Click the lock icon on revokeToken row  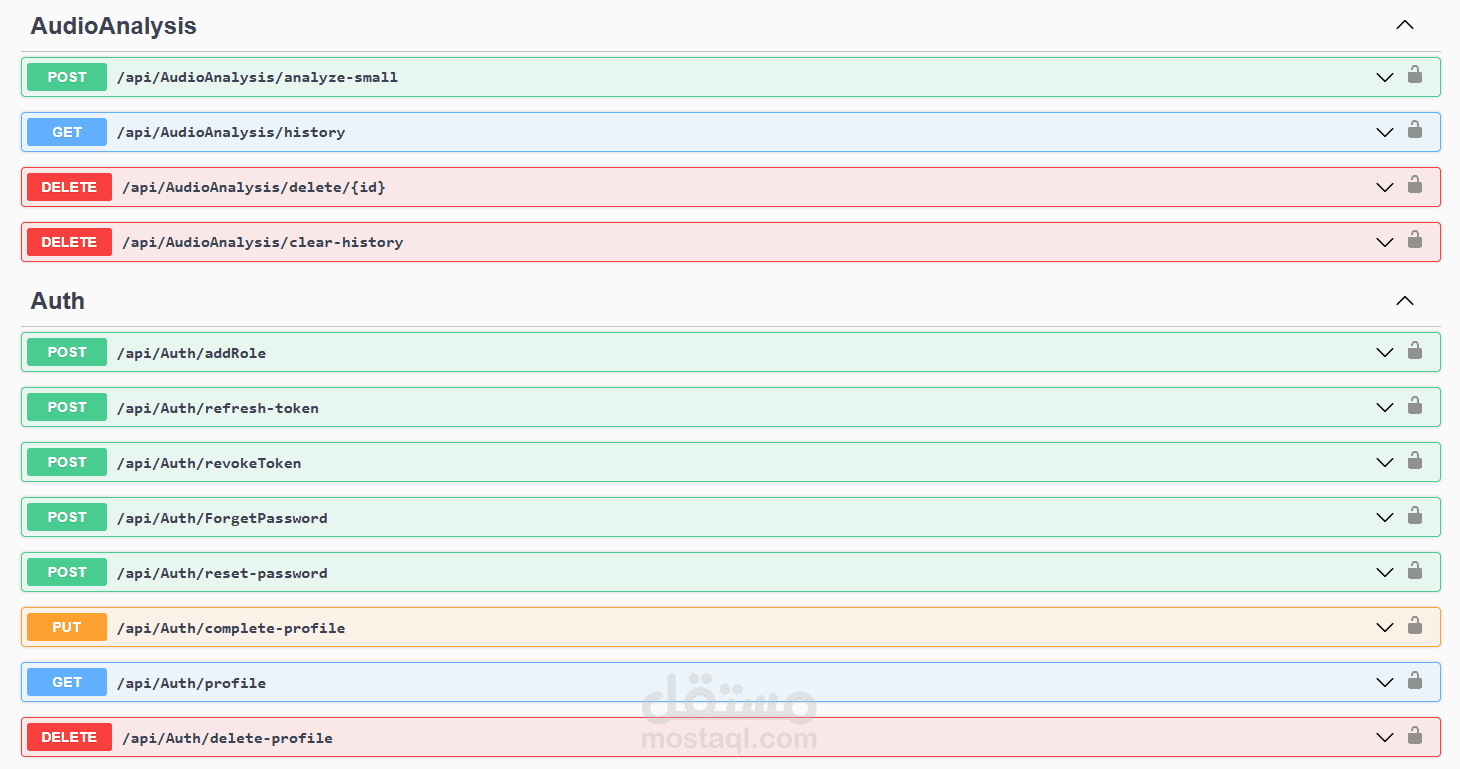[1414, 459]
